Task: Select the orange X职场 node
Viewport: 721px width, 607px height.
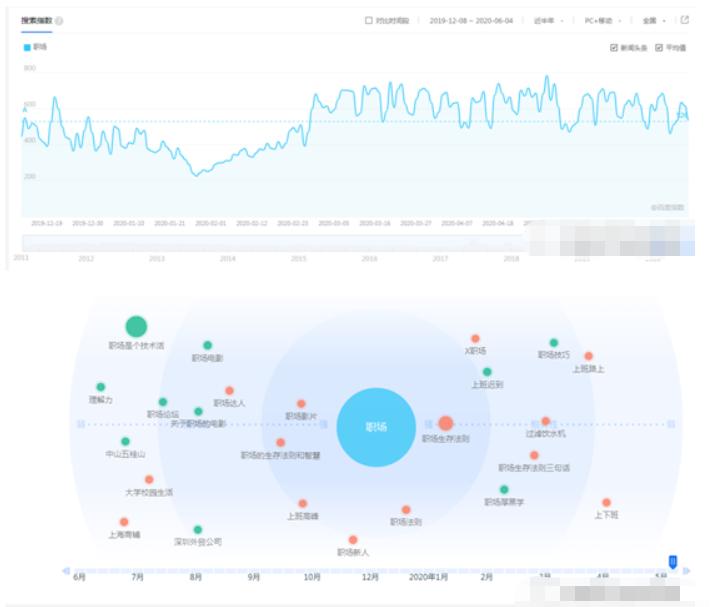Action: 475,338
